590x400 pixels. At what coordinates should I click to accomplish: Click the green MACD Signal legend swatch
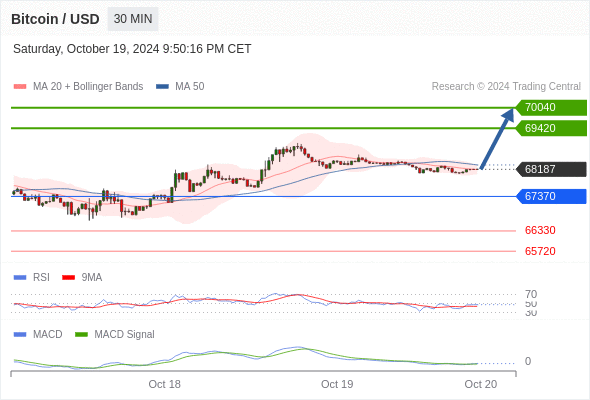[81, 335]
